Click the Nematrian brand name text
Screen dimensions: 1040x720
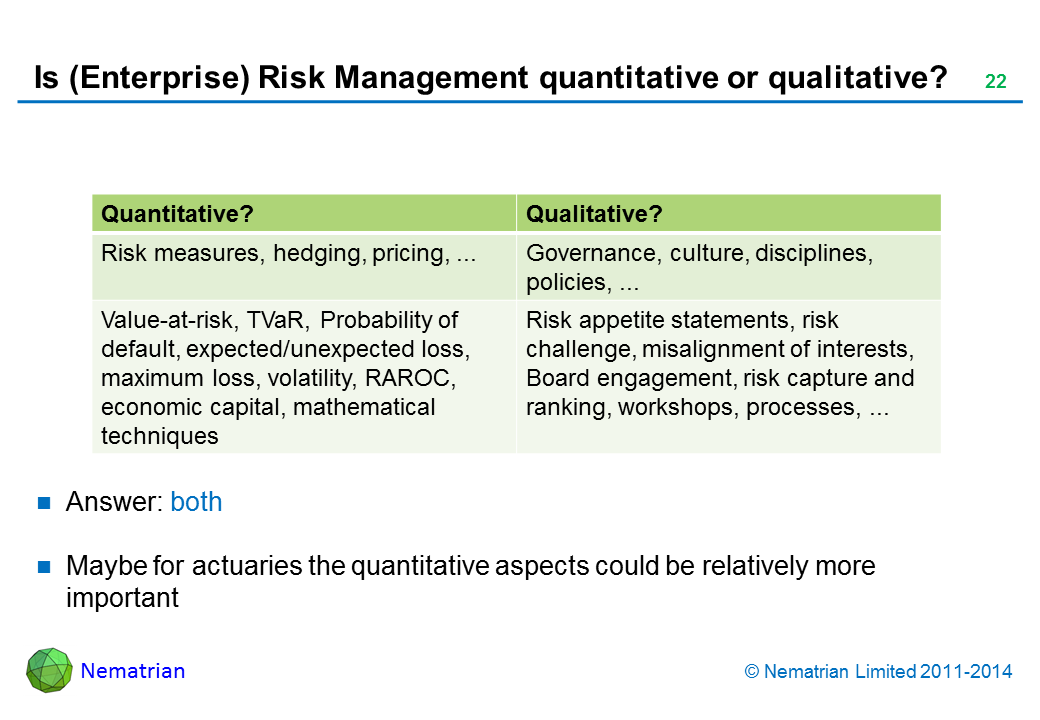click(133, 671)
